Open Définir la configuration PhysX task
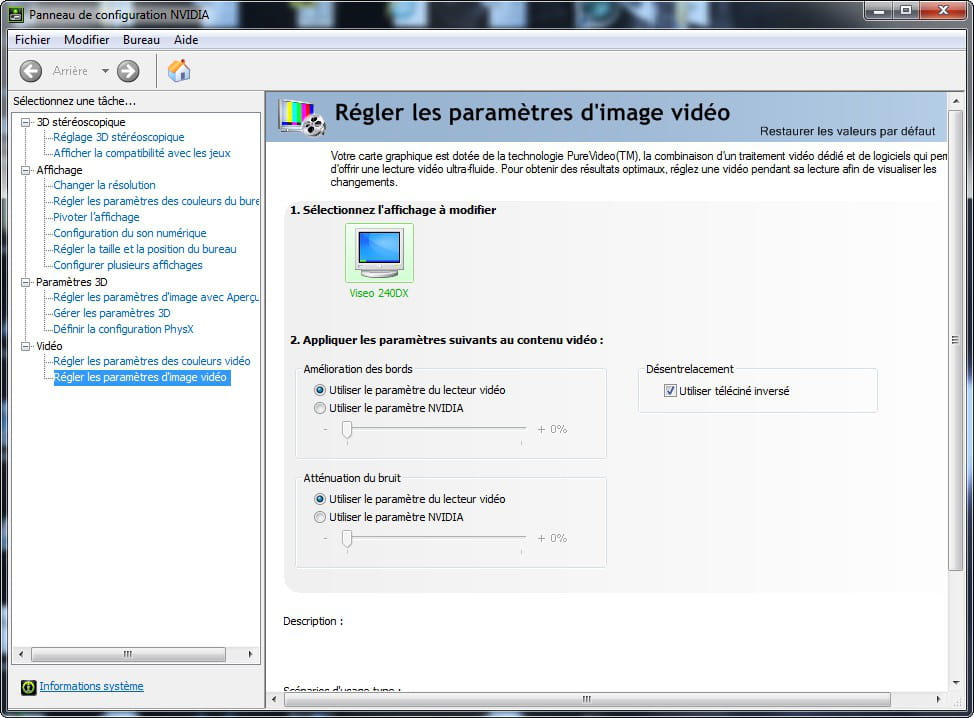 click(x=124, y=329)
